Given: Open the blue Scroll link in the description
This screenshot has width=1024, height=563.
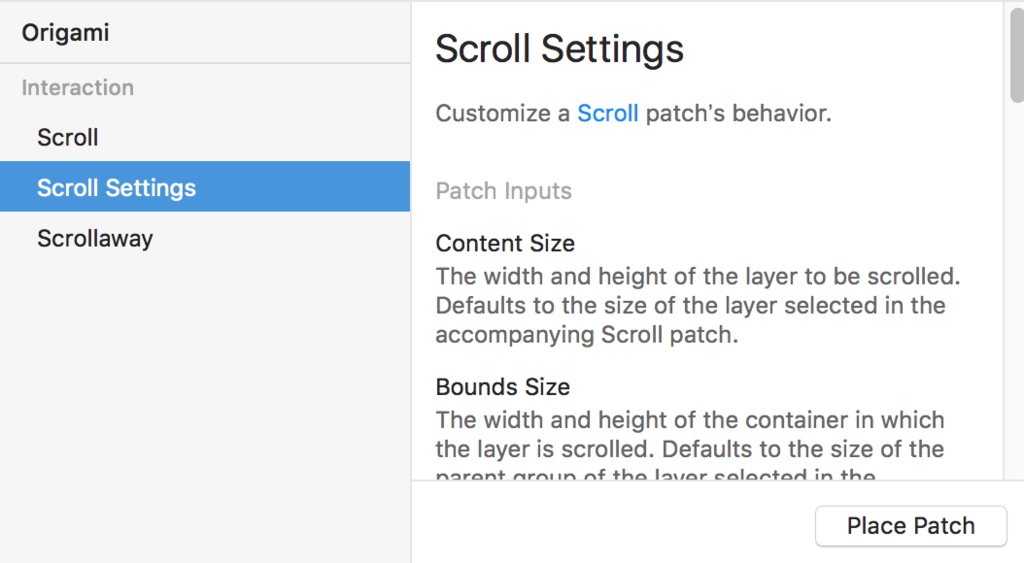Looking at the screenshot, I should pyautogui.click(x=608, y=113).
